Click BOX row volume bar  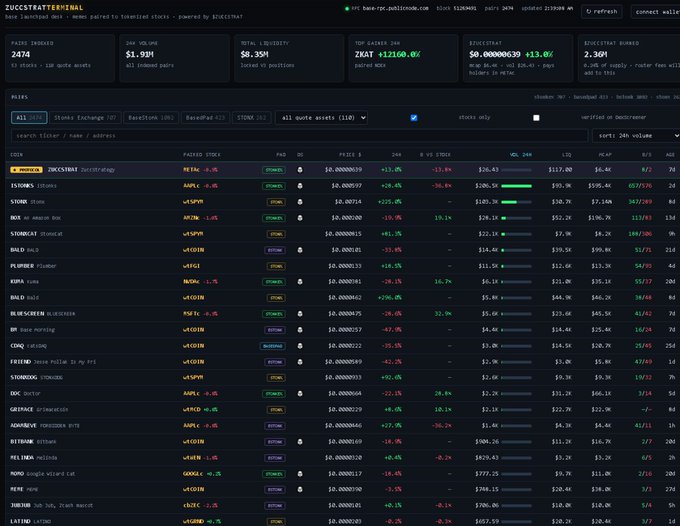(516, 218)
